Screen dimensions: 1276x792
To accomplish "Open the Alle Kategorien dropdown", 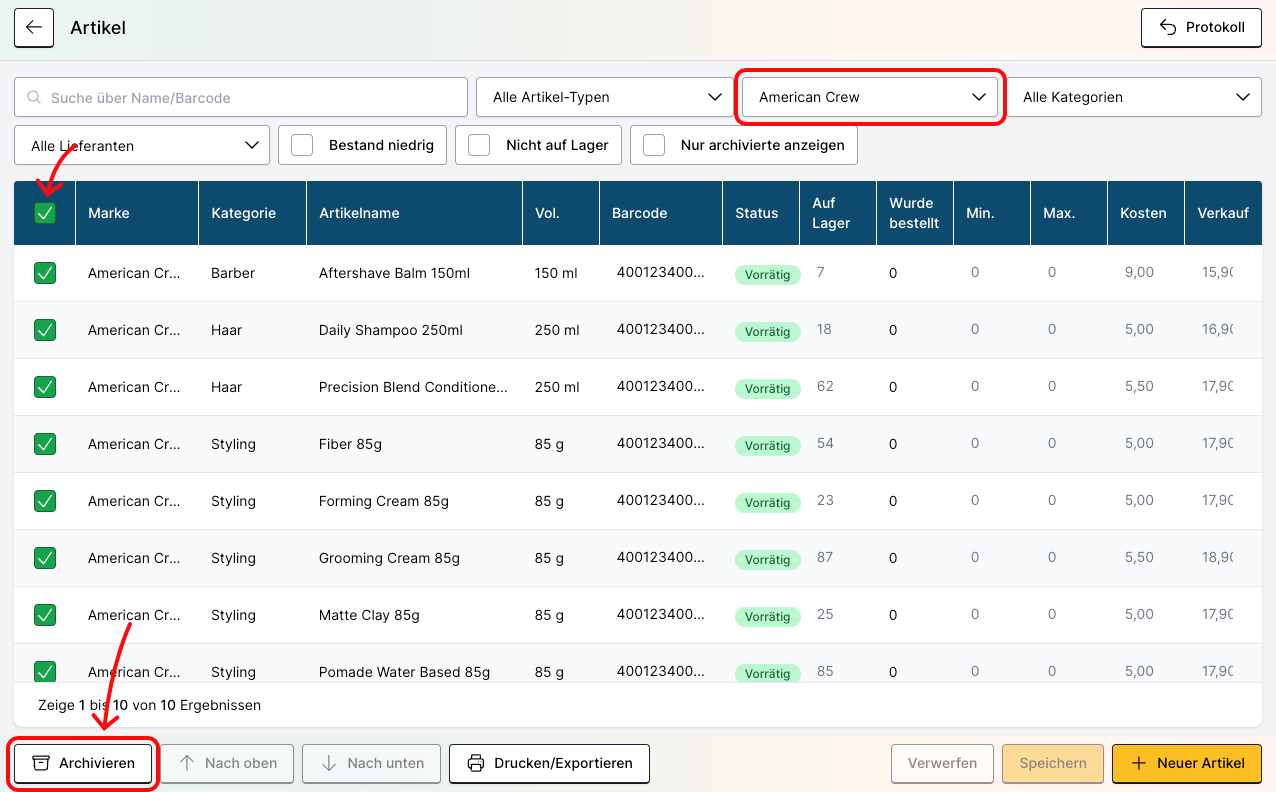I will (x=1135, y=97).
